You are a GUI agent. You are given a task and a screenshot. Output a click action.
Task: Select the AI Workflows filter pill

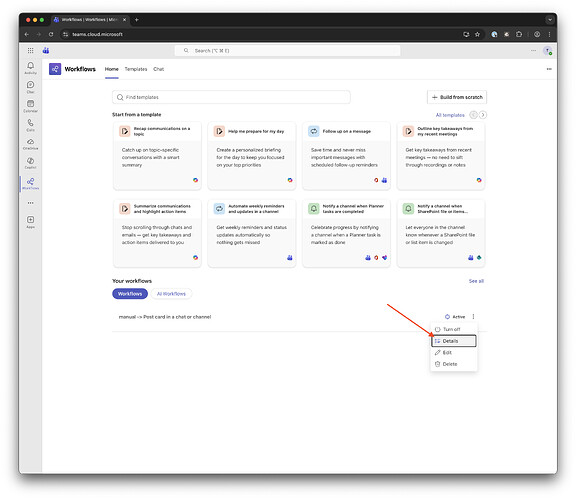[x=171, y=294]
